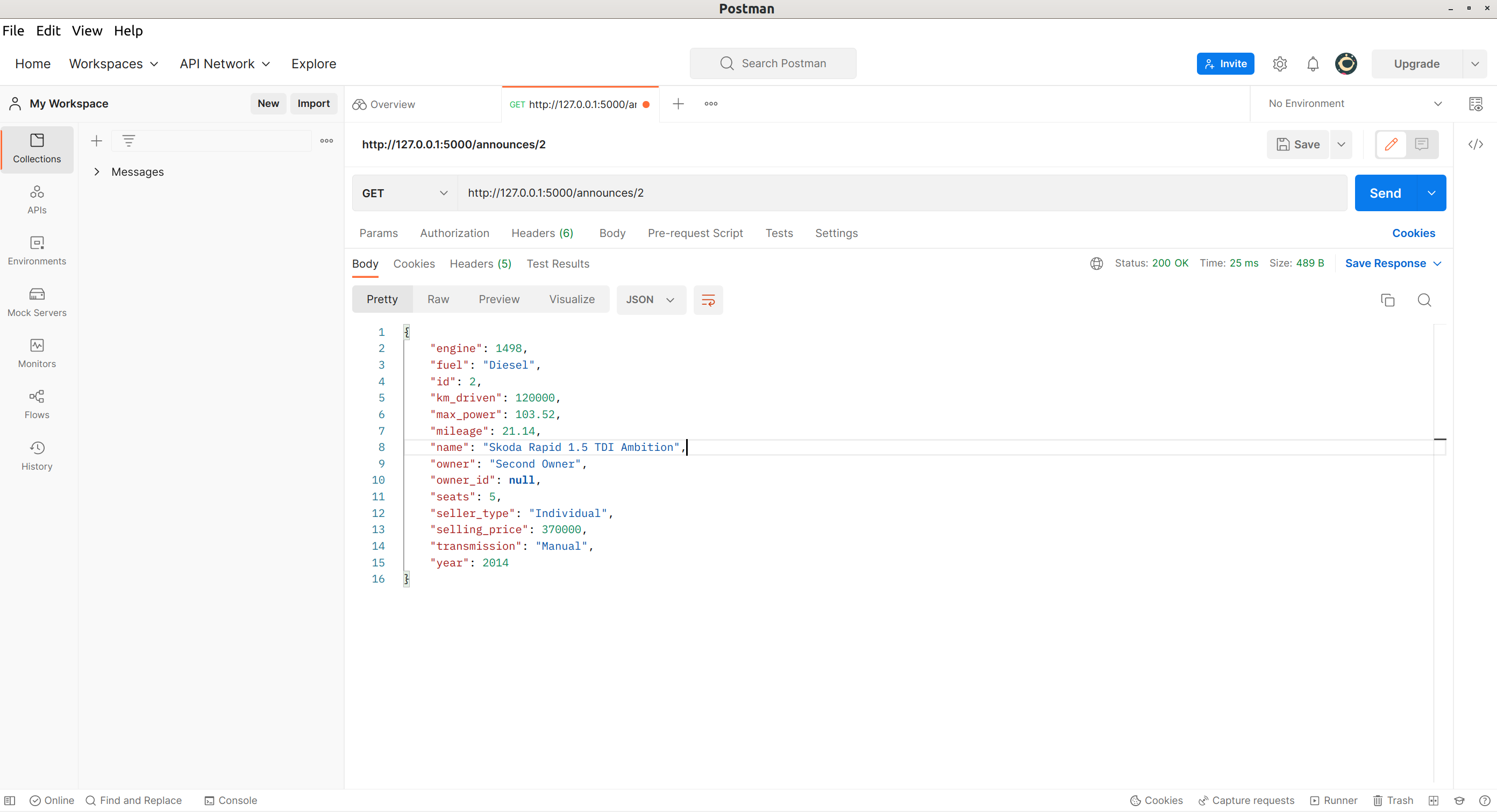
Task: Open the JSON format dropdown
Action: click(650, 299)
